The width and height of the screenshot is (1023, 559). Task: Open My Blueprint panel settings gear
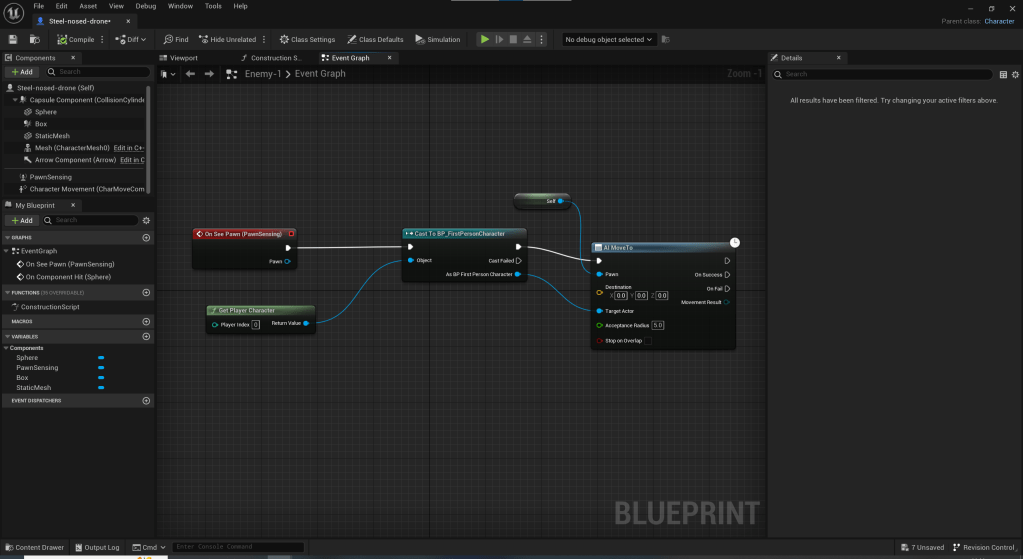(x=146, y=220)
